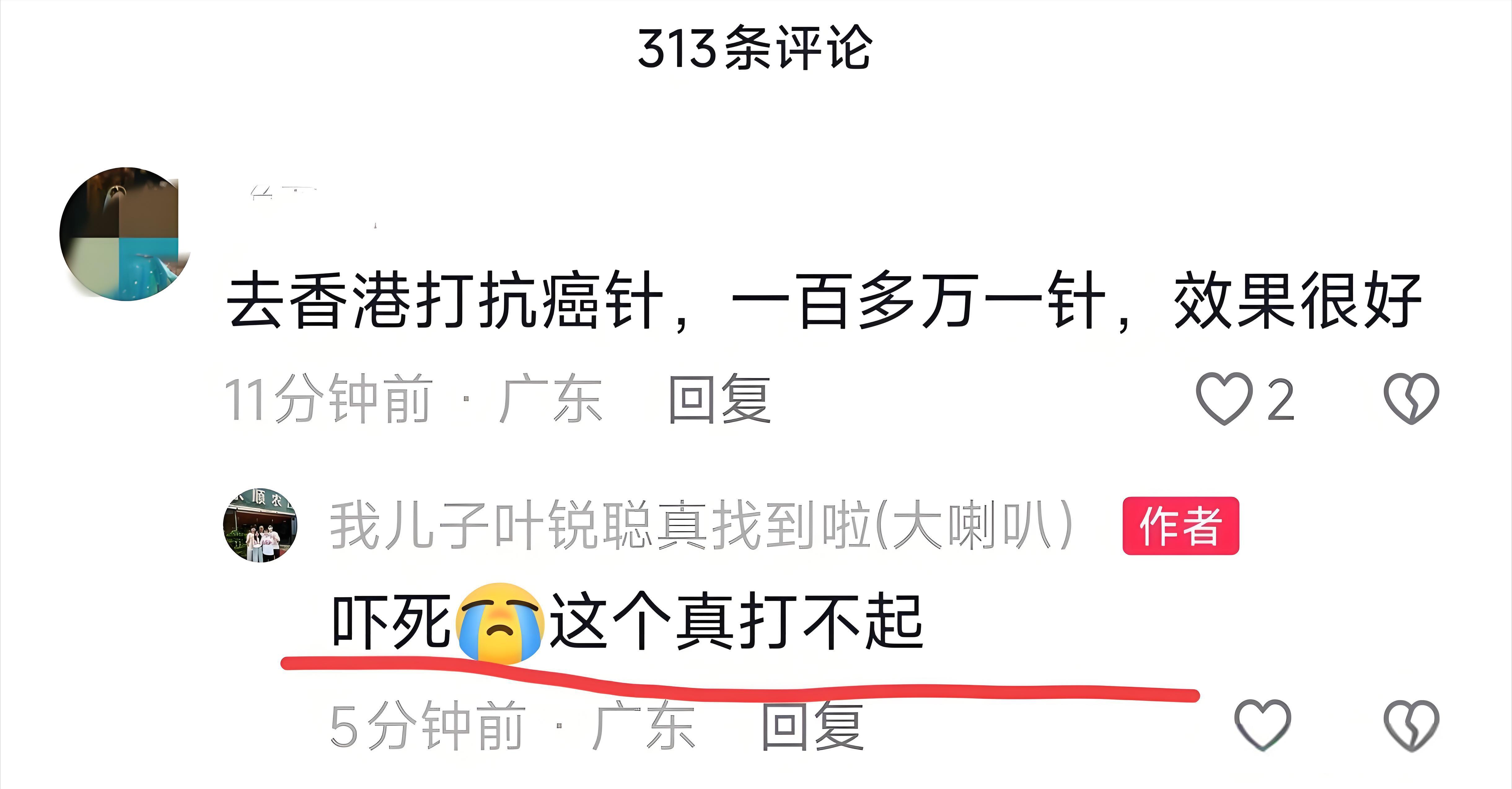This screenshot has height=789, width=1512.
Task: Open profile 我儿子叶锐聪真找到啦(大喇叭)
Action: (x=701, y=525)
